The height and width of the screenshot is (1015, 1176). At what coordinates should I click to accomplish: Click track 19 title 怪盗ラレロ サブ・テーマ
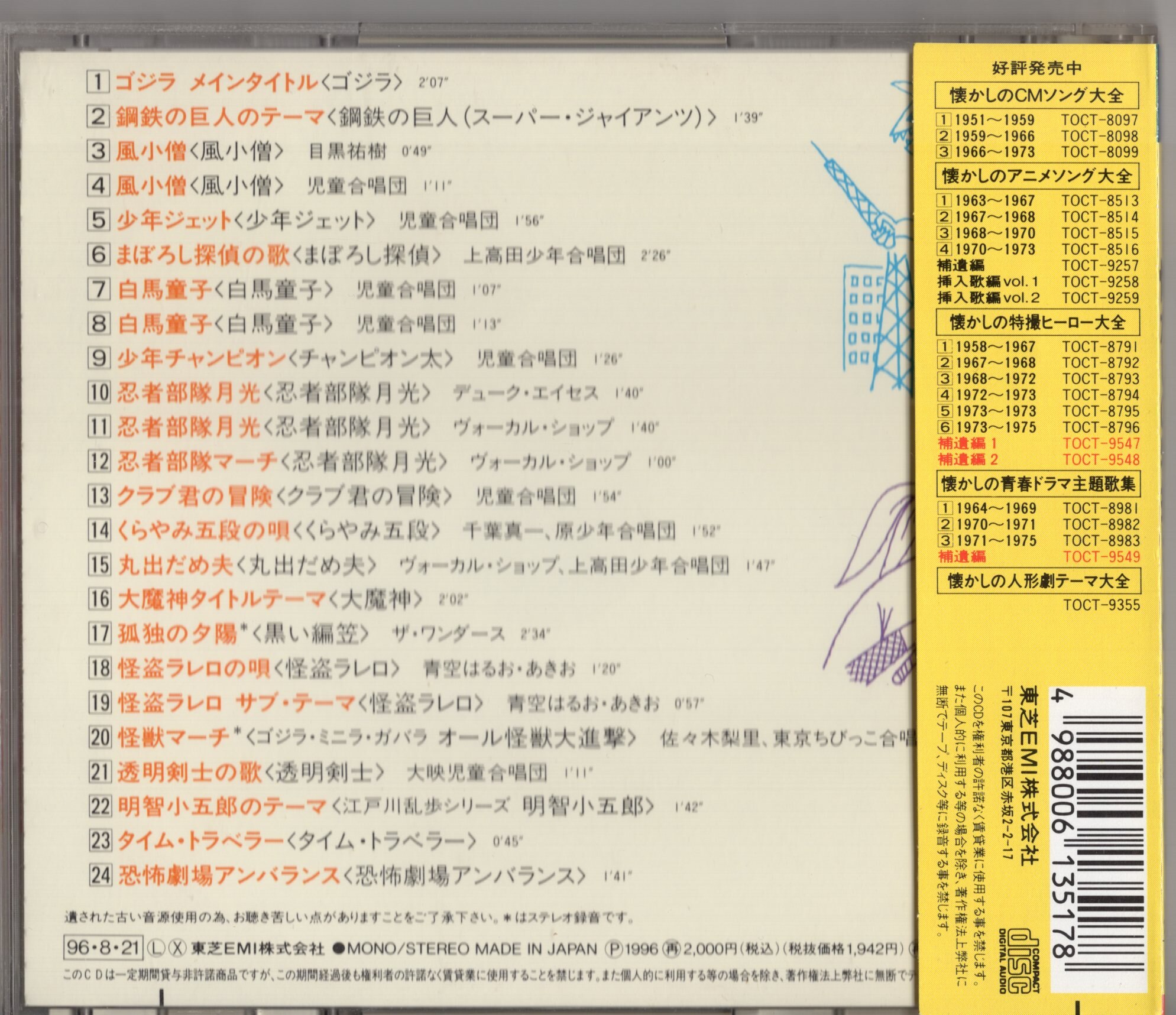click(x=236, y=703)
